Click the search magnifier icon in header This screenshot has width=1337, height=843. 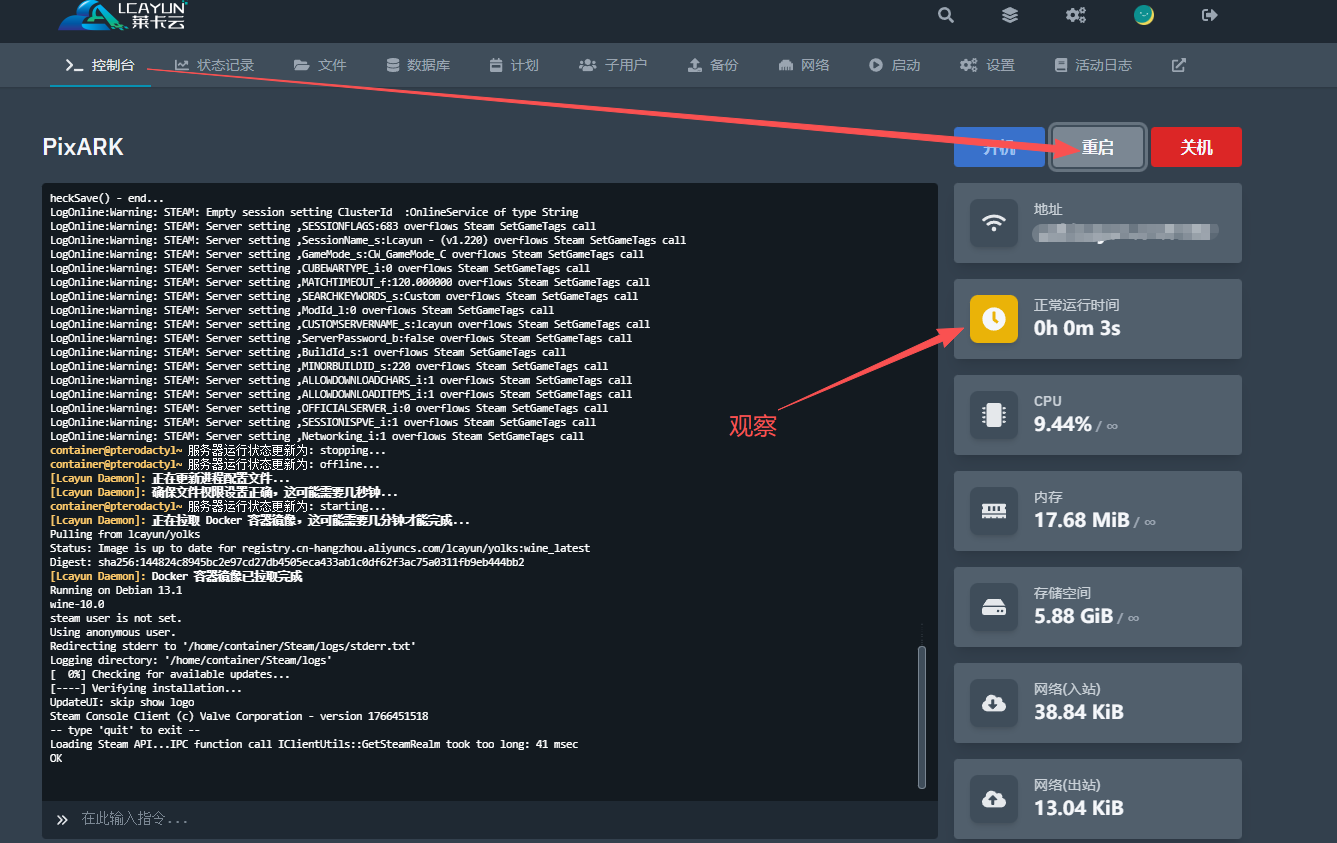tap(945, 15)
